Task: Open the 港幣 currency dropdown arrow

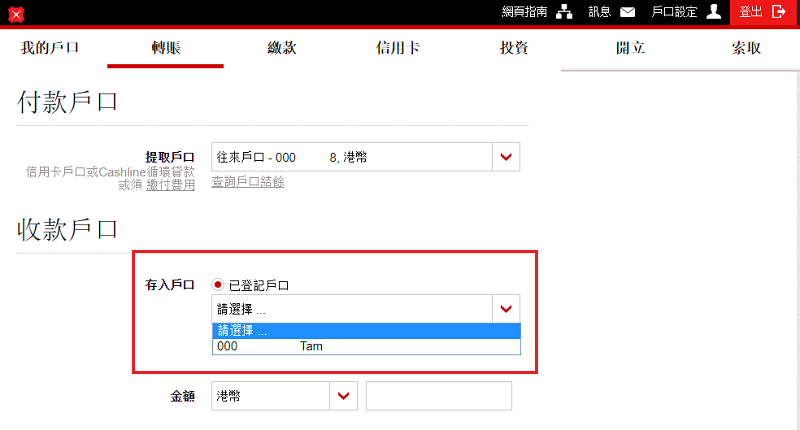Action: coord(344,396)
